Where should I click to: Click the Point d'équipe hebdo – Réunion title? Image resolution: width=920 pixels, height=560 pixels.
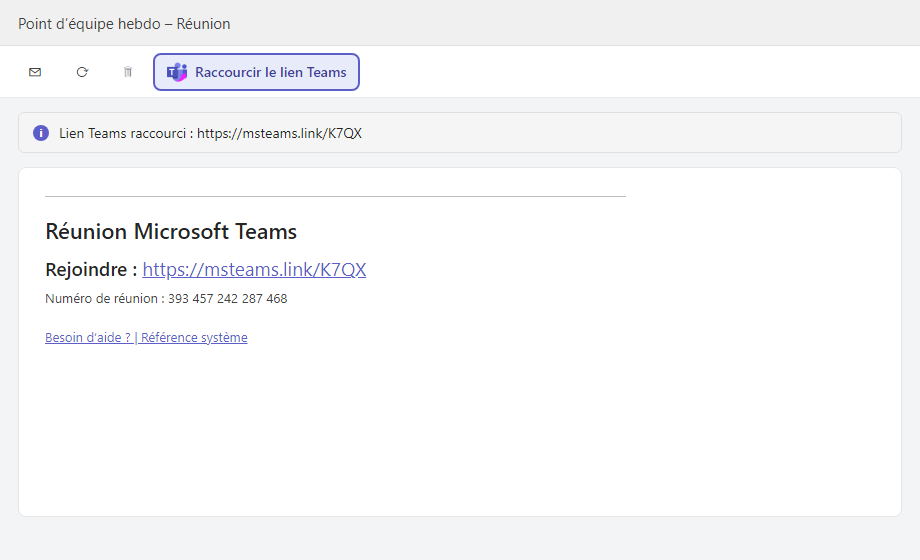124,24
